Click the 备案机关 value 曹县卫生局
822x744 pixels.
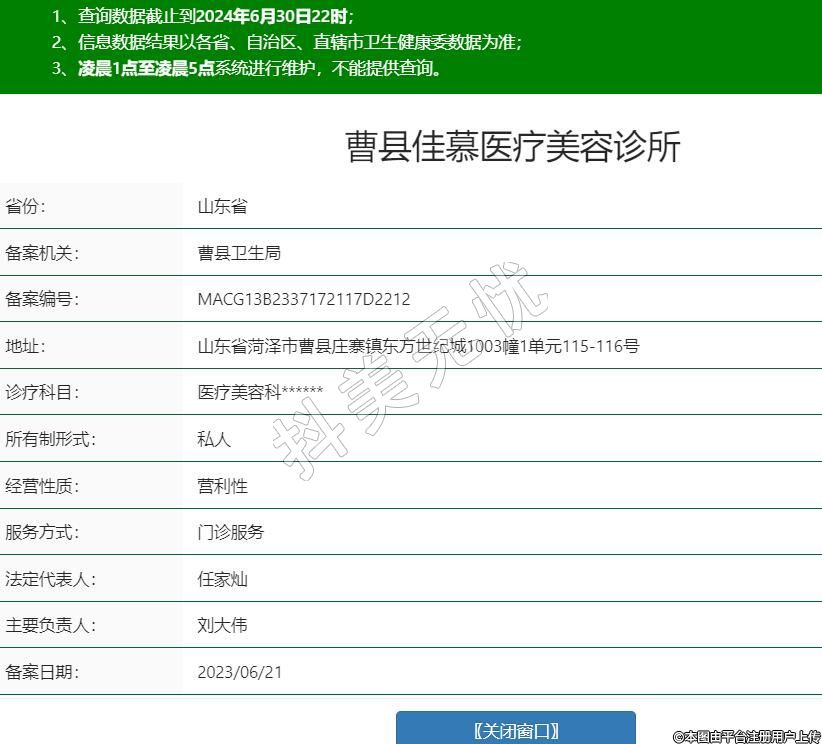(239, 253)
